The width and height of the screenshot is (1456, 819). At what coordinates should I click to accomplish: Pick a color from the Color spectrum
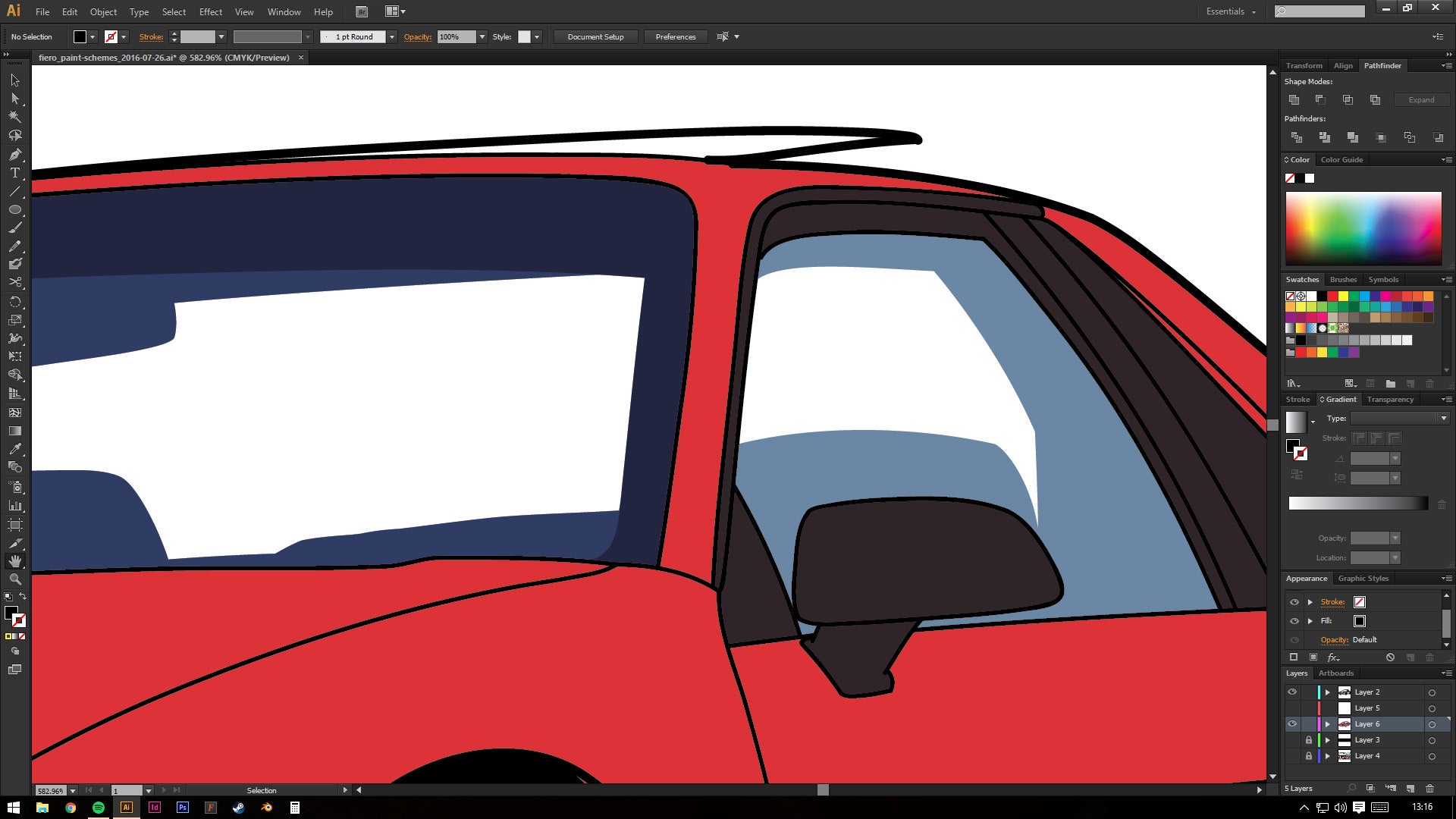point(1363,228)
